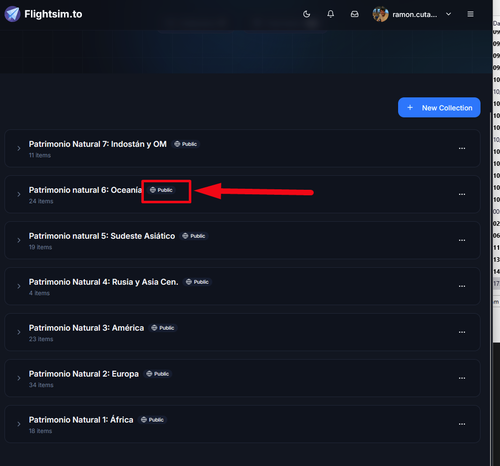Click Public badge on Indostán y OM
This screenshot has width=500, height=466.
tap(186, 144)
